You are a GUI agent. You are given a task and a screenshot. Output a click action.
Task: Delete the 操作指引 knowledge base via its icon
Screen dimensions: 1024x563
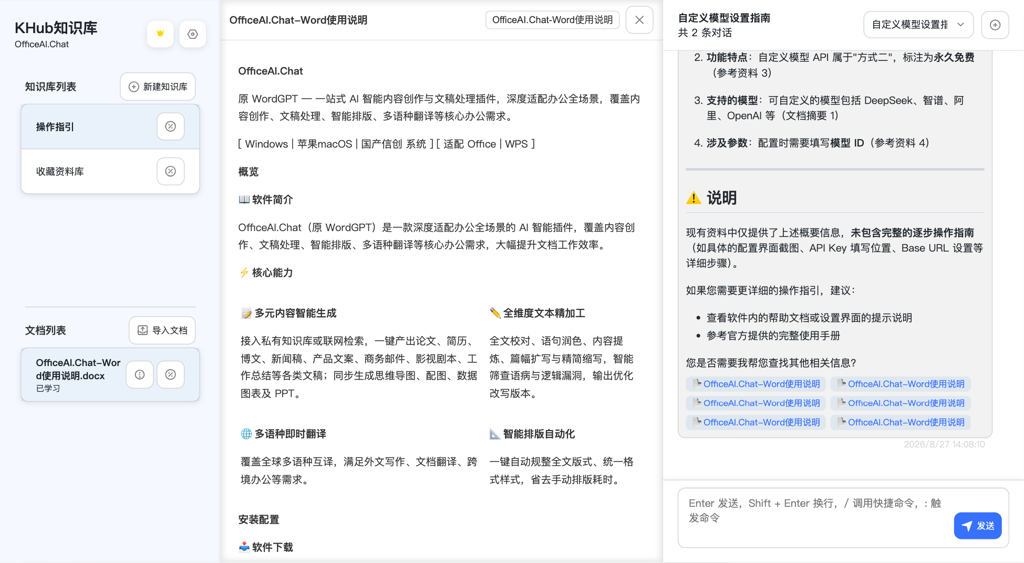click(170, 127)
